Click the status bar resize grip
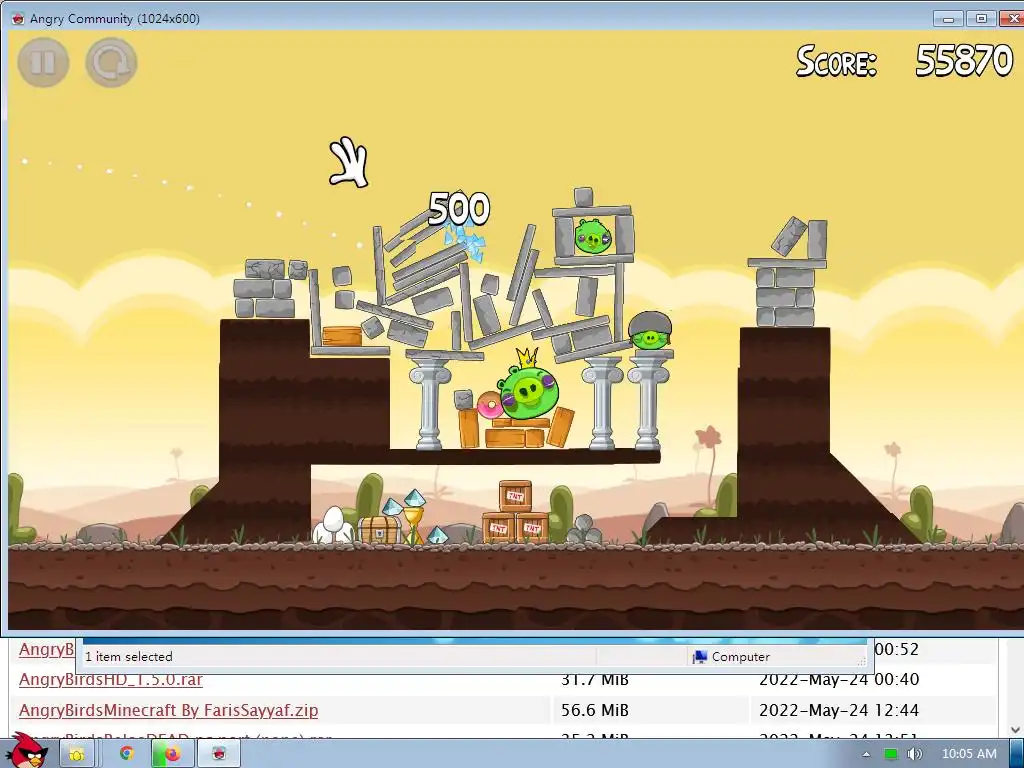Viewport: 1024px width, 768px height. [x=861, y=661]
